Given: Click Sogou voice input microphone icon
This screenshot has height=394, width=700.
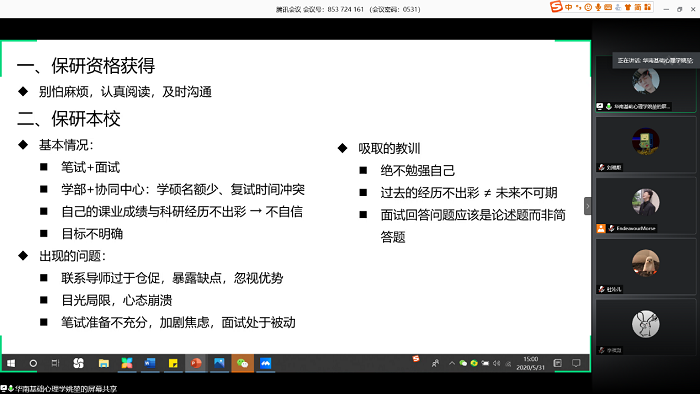Looking at the screenshot, I should (x=598, y=7).
